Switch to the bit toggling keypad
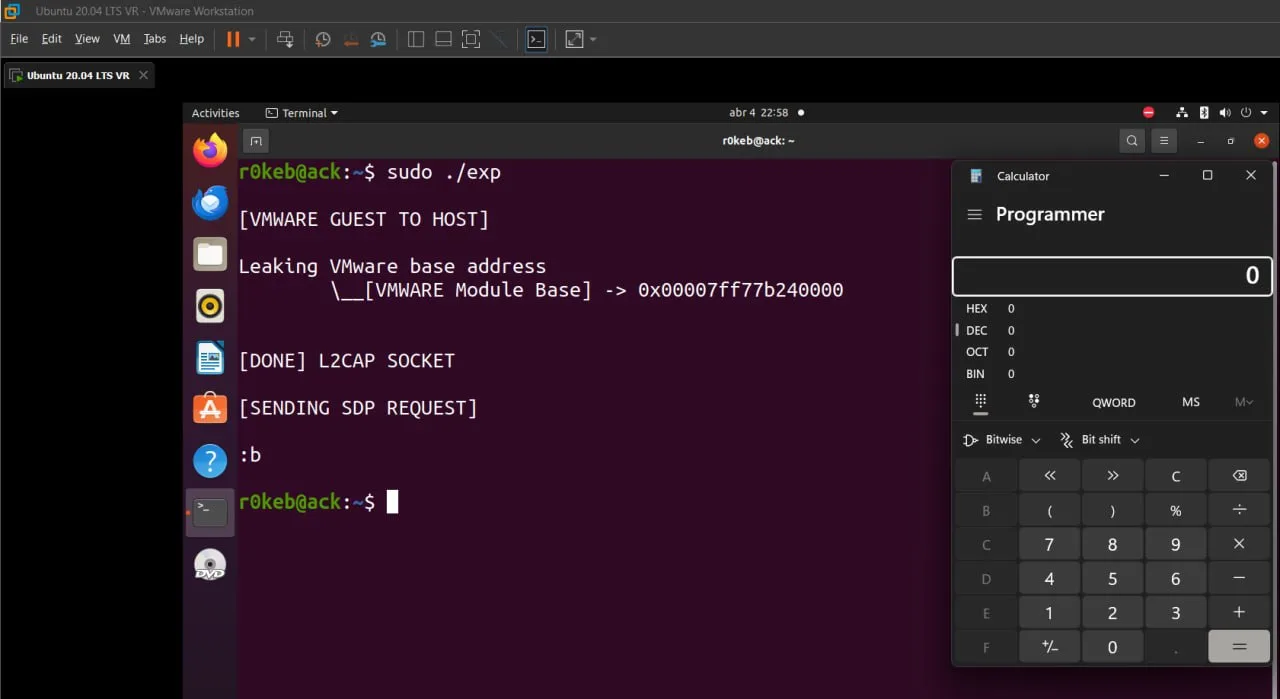The width and height of the screenshot is (1280, 699). coord(1033,401)
